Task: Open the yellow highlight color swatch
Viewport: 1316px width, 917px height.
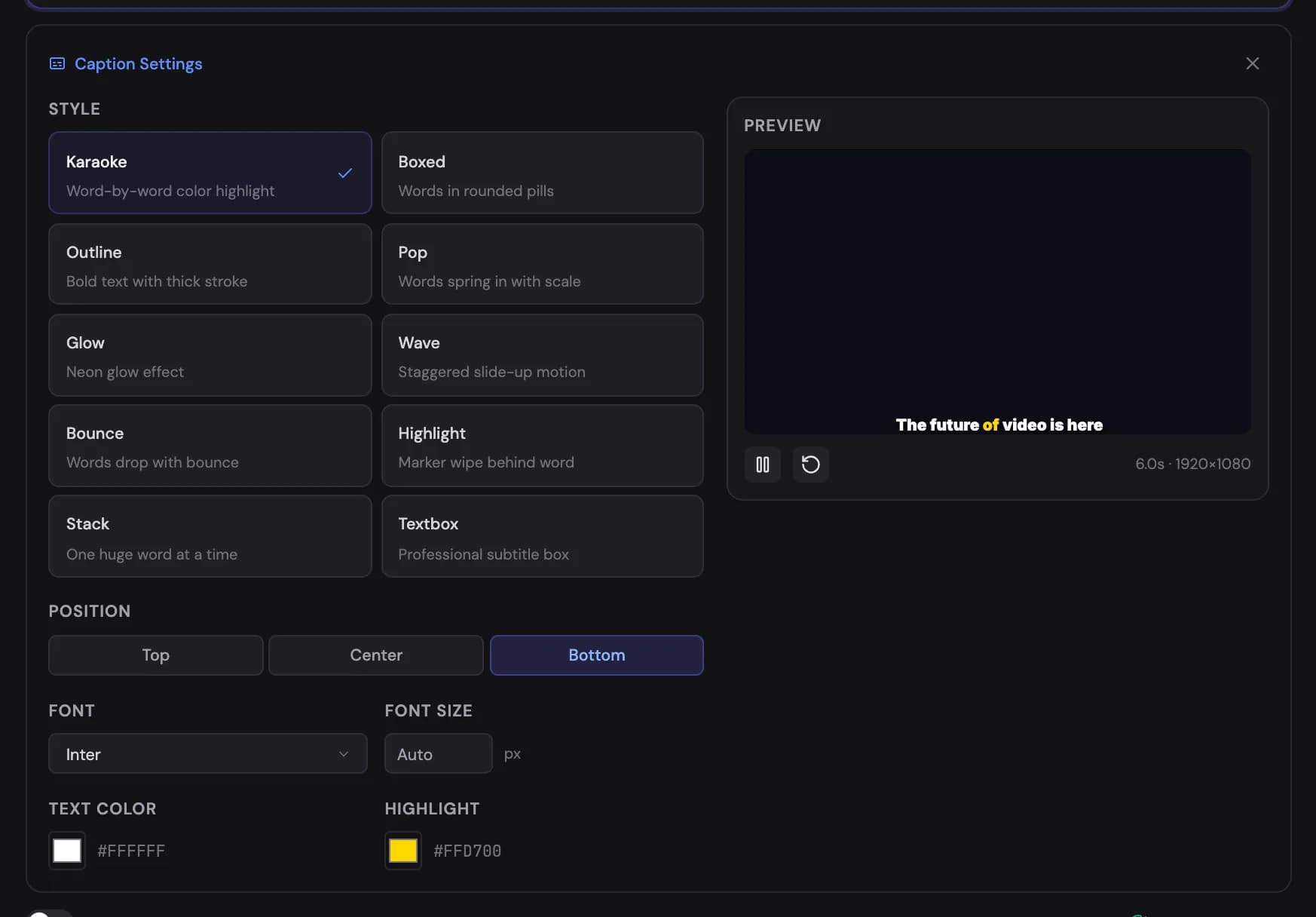Action: (x=403, y=851)
